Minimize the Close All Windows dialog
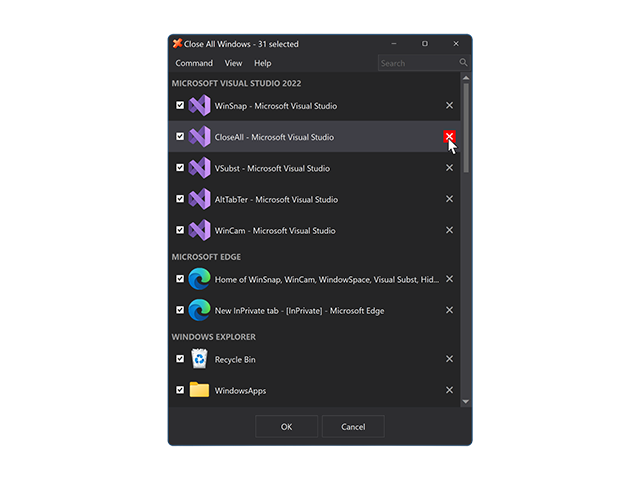640x480 pixels. pos(394,43)
